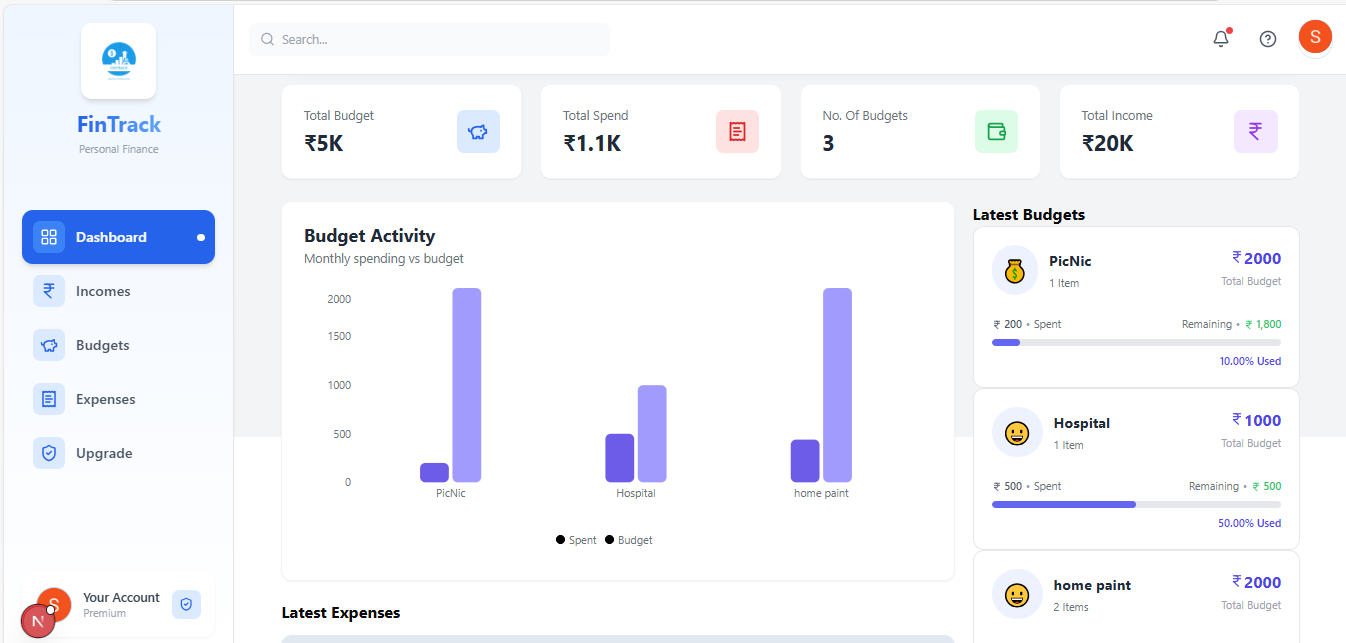This screenshot has width=1346, height=643.
Task: Click the notification bell icon
Action: click(x=1220, y=39)
